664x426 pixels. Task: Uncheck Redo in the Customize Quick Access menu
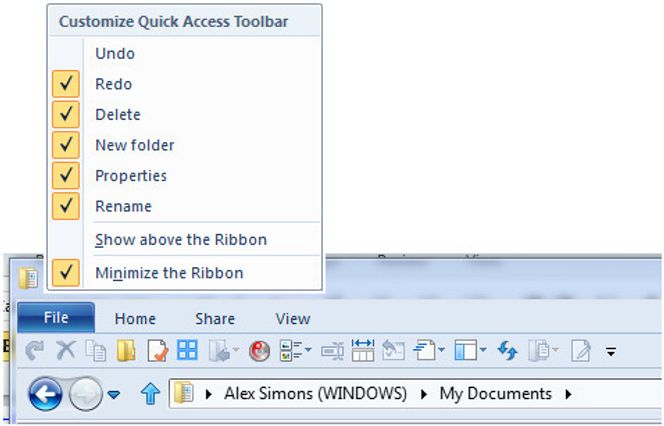(185, 84)
